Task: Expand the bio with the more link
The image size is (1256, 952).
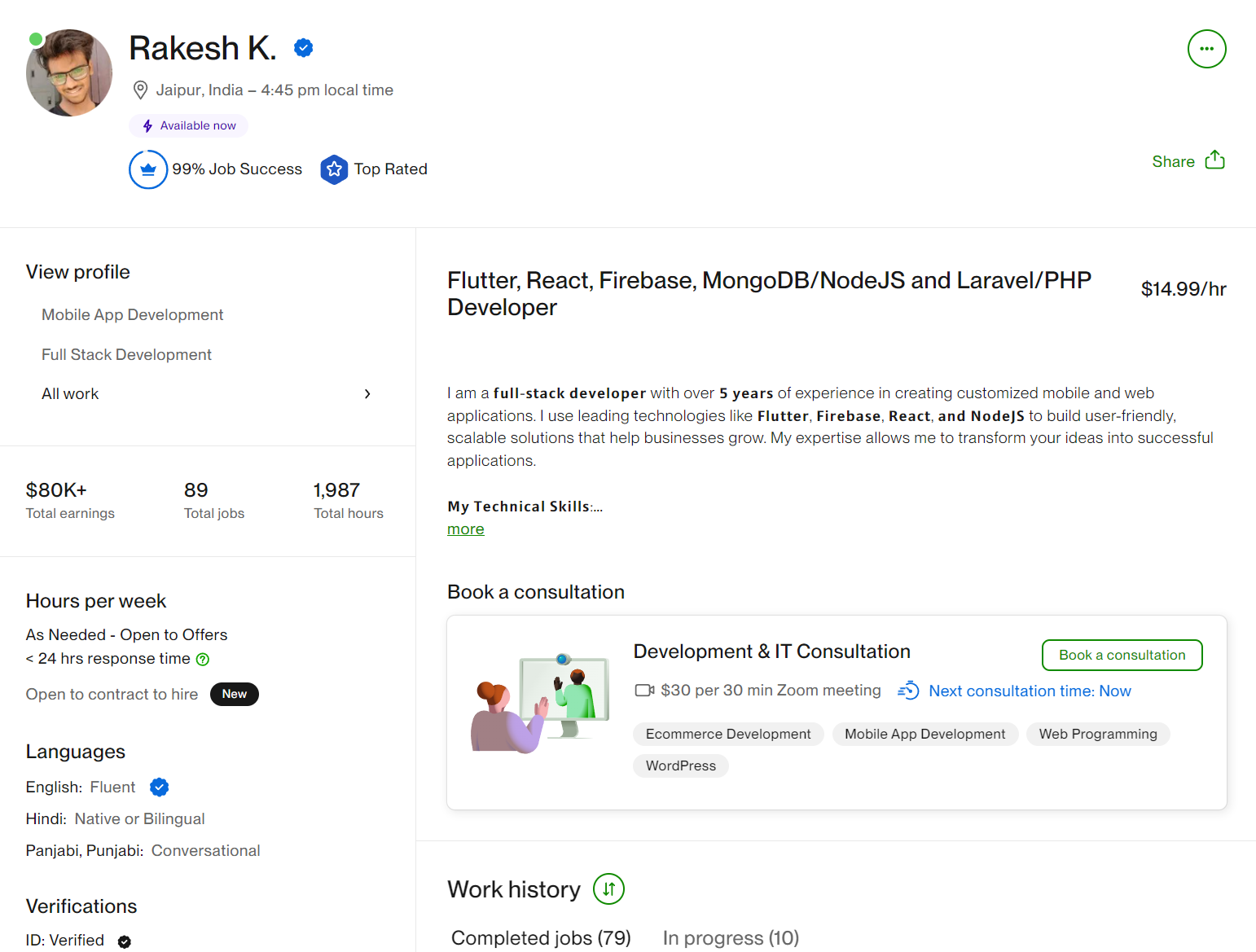Action: coord(465,529)
